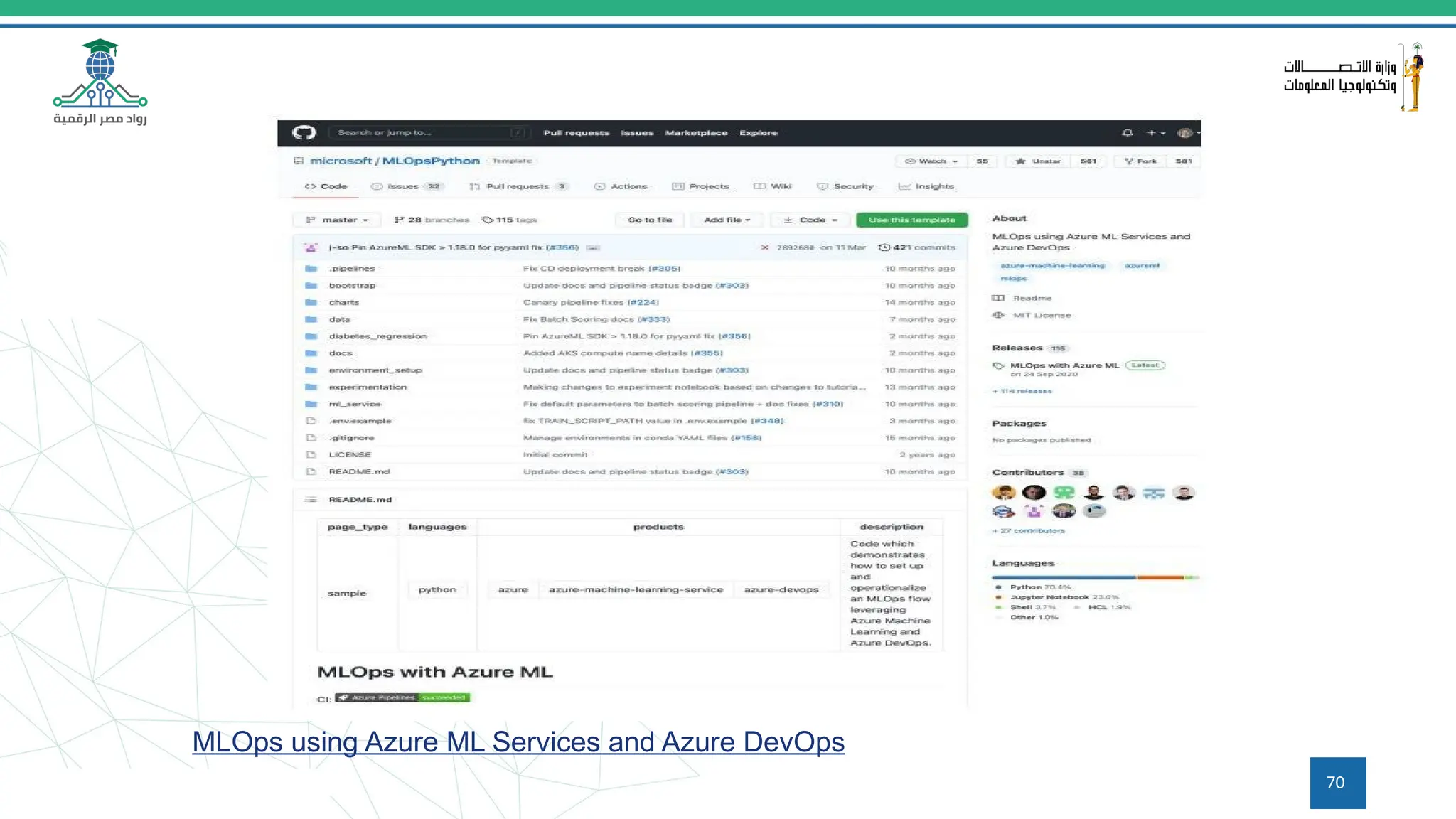Viewport: 1456px width, 819px height.
Task: Click the + 114 releases link
Action: [1022, 392]
